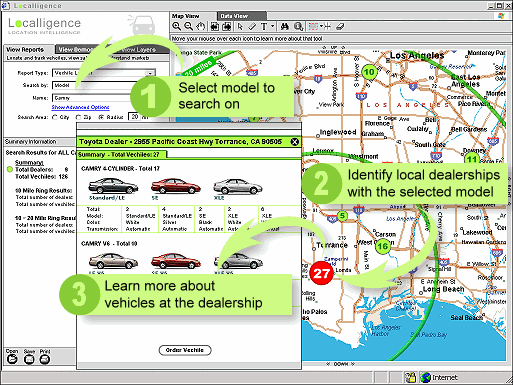This screenshot has width=513, height=385.
Task: Click the red 27 dealer marker
Action: (x=321, y=273)
